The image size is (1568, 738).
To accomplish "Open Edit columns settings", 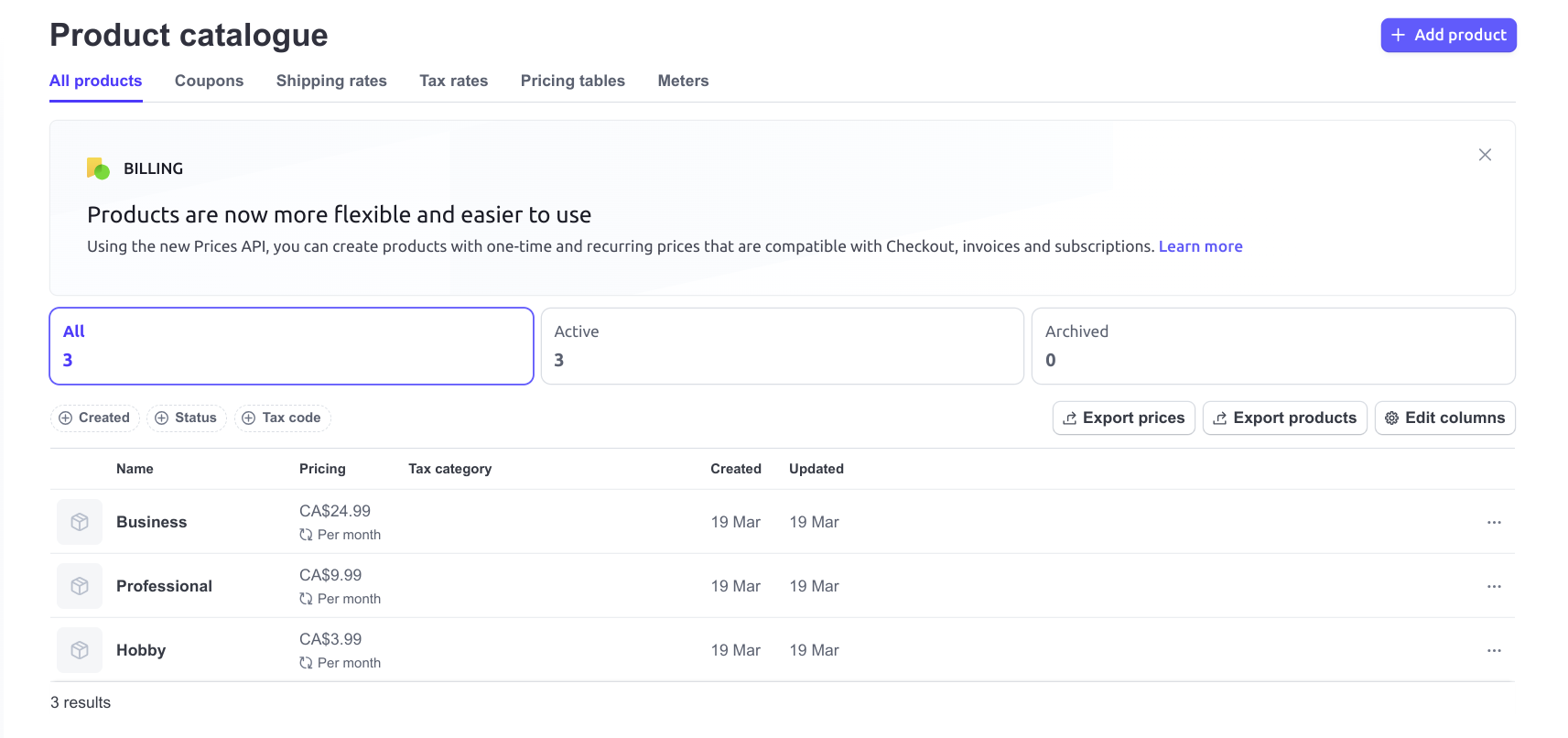I will 1444,418.
